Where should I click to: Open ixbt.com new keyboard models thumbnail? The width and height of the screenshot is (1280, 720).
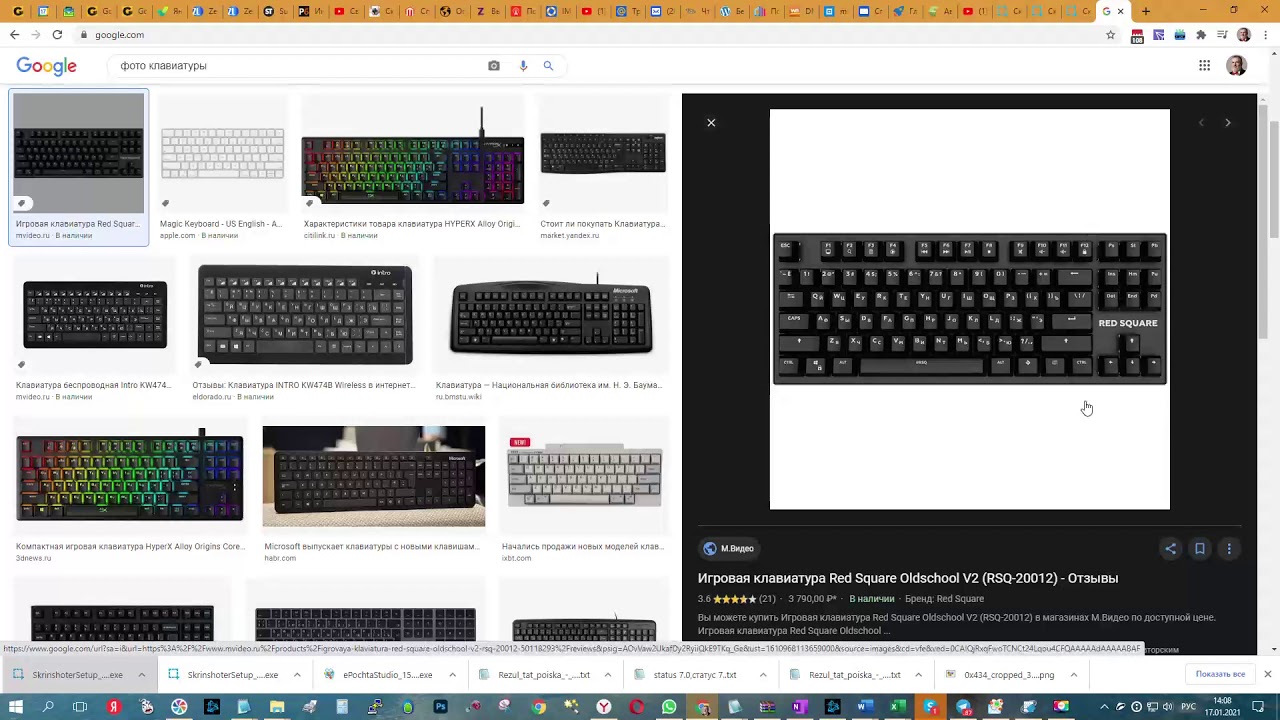[x=585, y=476]
